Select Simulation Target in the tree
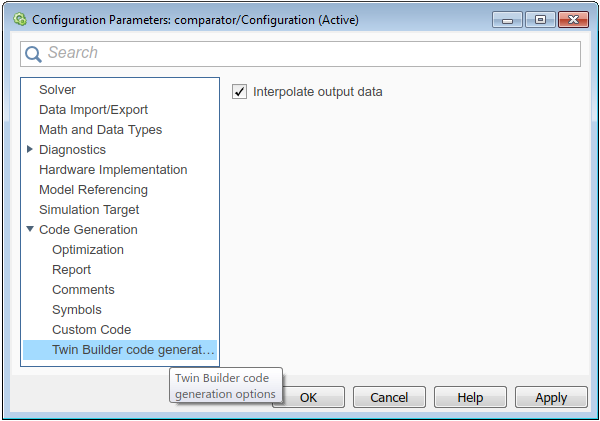Viewport: 600px width, 421px height. pyautogui.click(x=89, y=210)
